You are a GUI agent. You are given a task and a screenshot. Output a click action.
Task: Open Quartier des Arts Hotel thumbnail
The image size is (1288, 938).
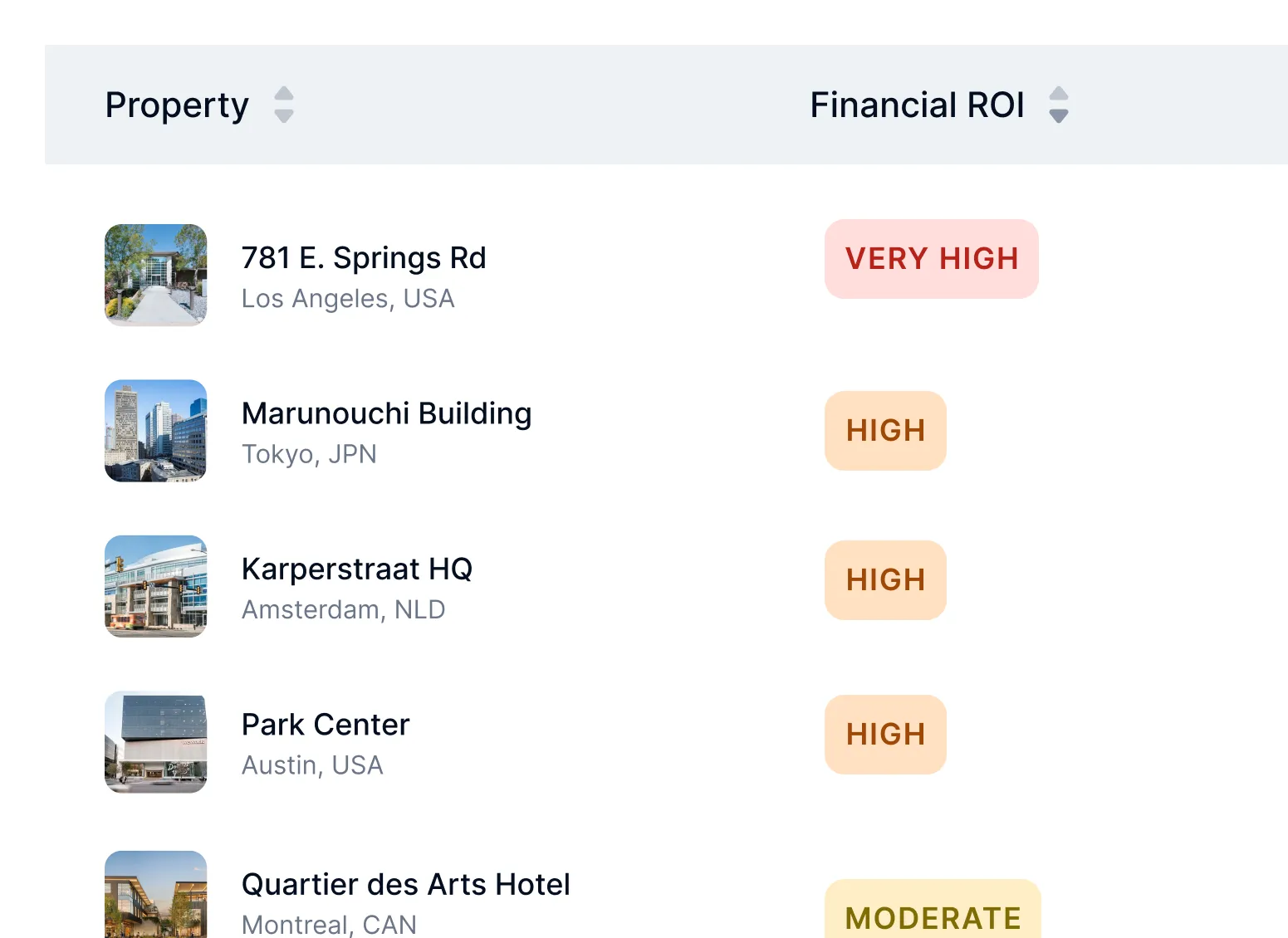(156, 895)
